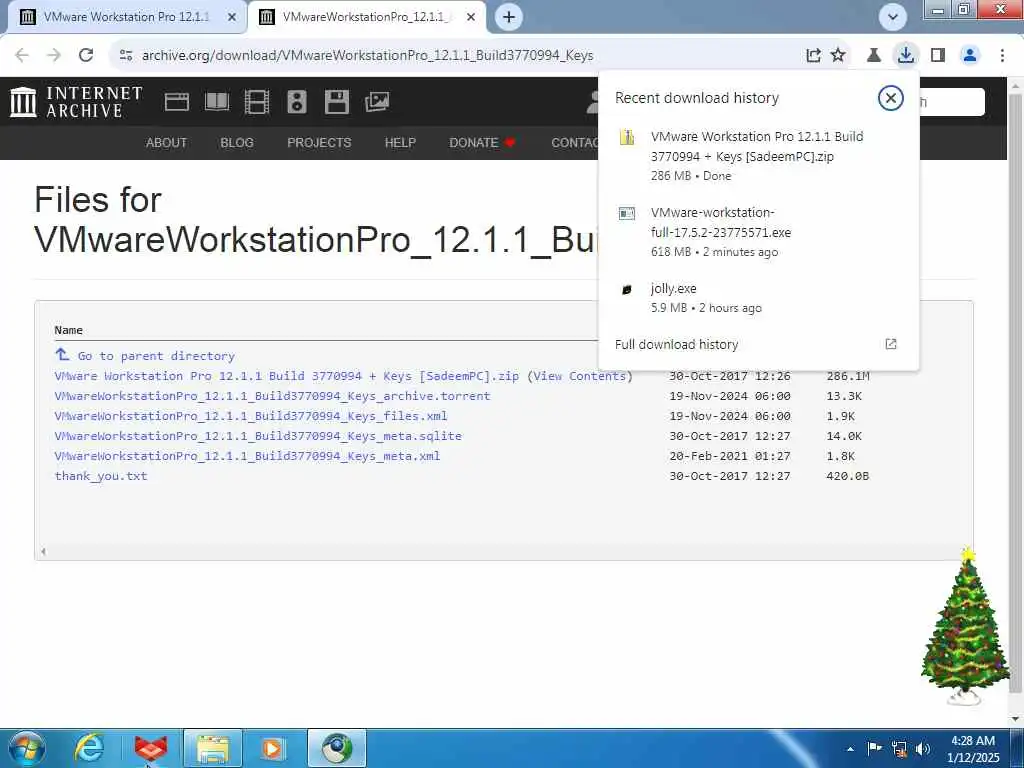The width and height of the screenshot is (1024, 768).
Task: Open site information icon in address bar
Action: pyautogui.click(x=126, y=56)
